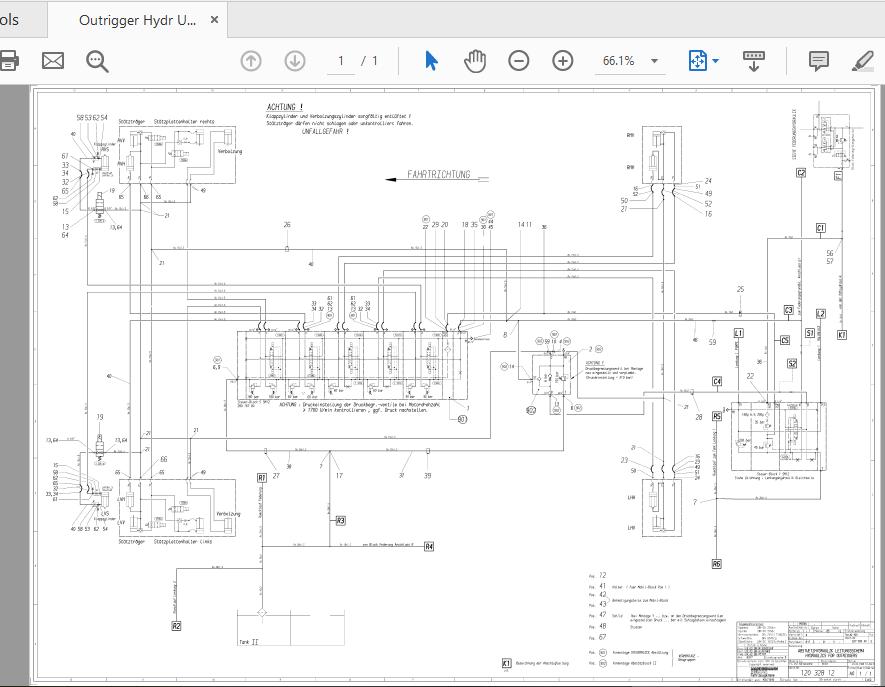Enter Reading Mode via toolbar icon

click(x=753, y=60)
